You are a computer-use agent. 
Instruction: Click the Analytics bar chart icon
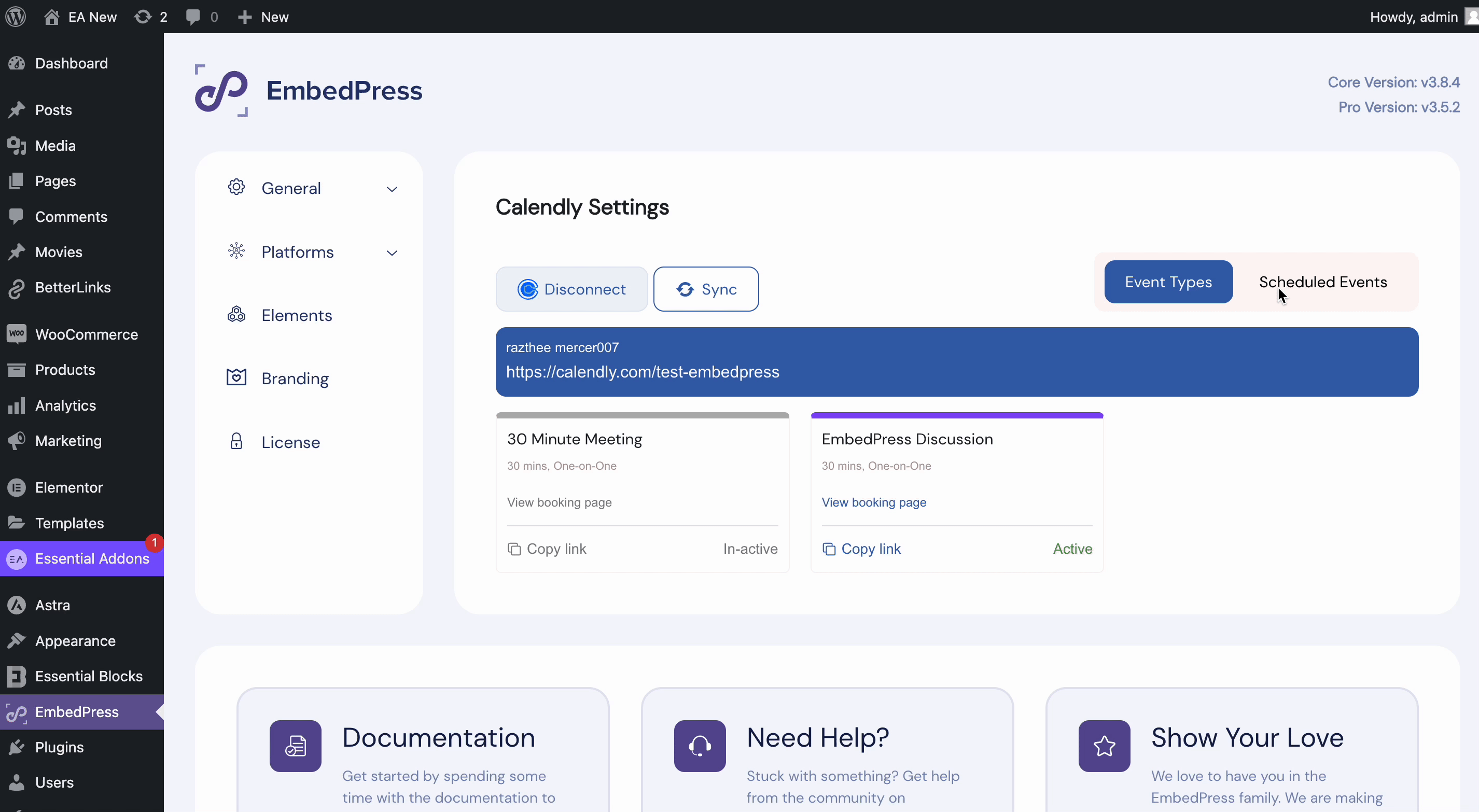coord(17,405)
